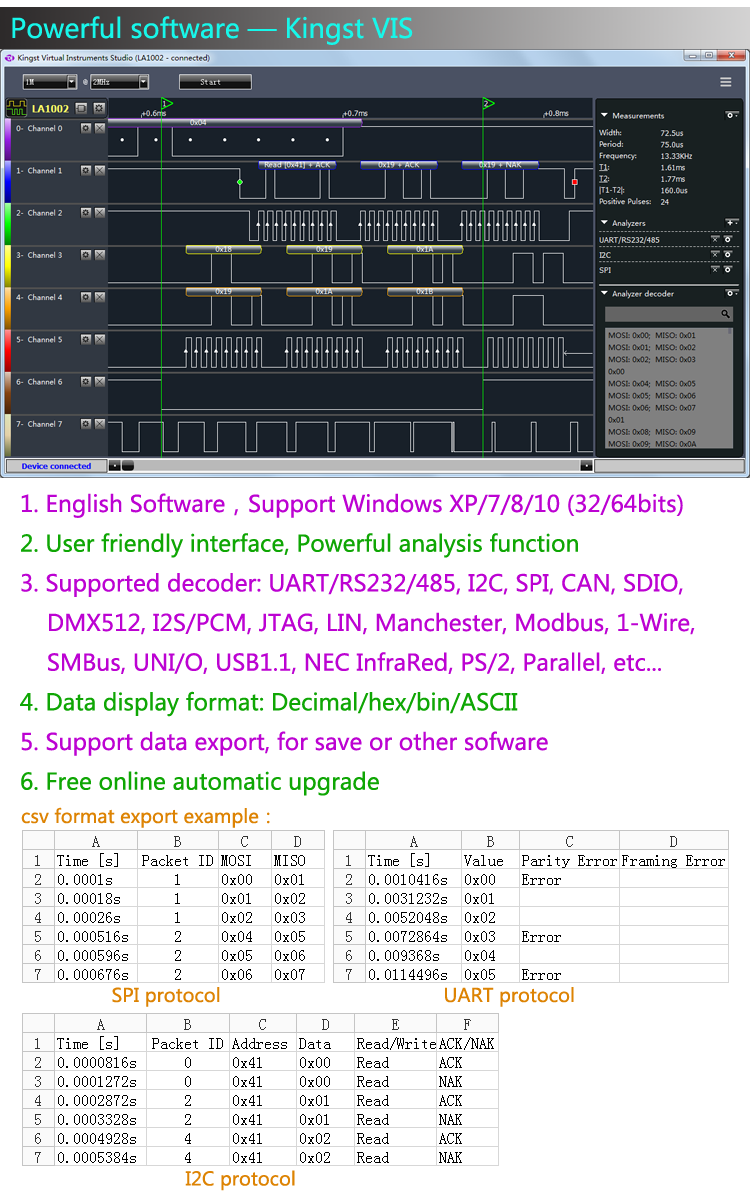
Task: Open SPI analyzer settings gear
Action: point(728,270)
